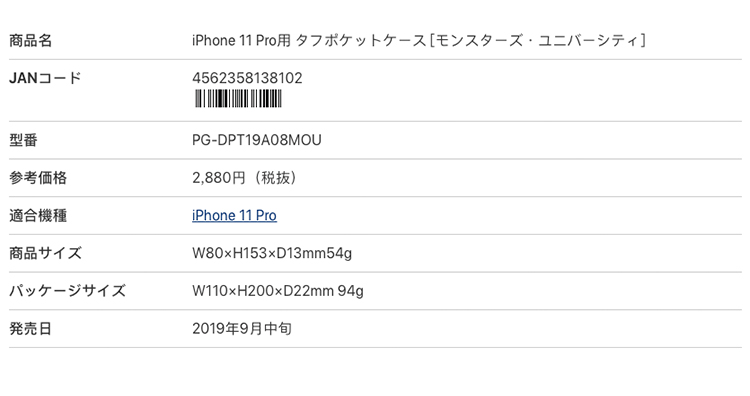Click the 2,880円 reference price value
Image resolution: width=750 pixels, height=396 pixels.
coord(219,178)
